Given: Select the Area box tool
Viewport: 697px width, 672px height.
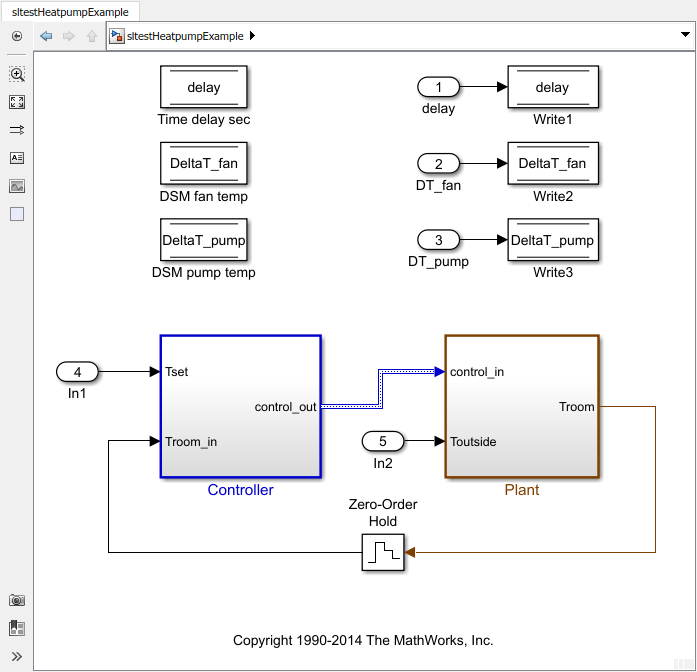Looking at the screenshot, I should click(x=17, y=214).
